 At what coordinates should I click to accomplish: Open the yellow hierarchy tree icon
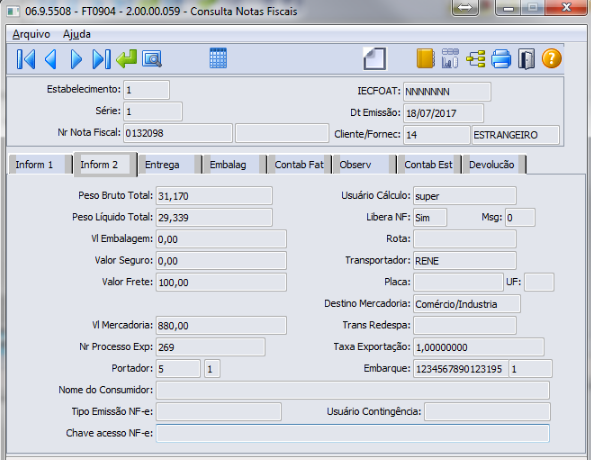[476, 59]
